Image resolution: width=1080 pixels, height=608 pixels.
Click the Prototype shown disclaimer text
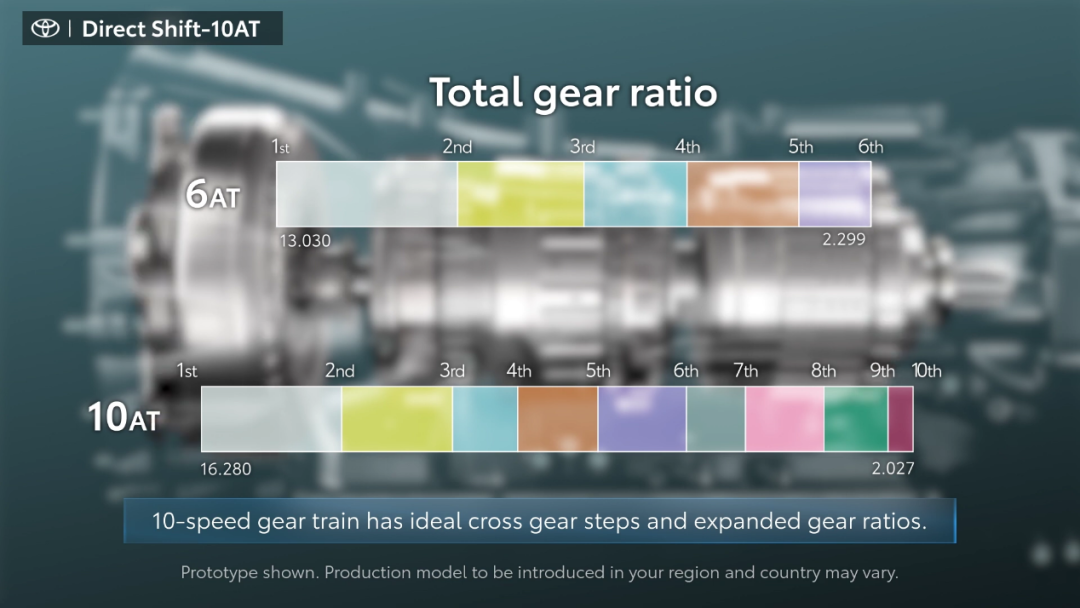click(x=539, y=572)
